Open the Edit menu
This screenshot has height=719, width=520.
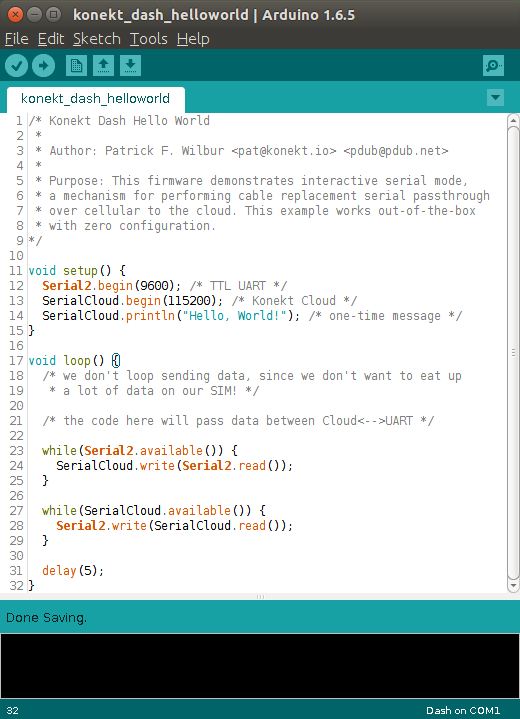pyautogui.click(x=51, y=39)
